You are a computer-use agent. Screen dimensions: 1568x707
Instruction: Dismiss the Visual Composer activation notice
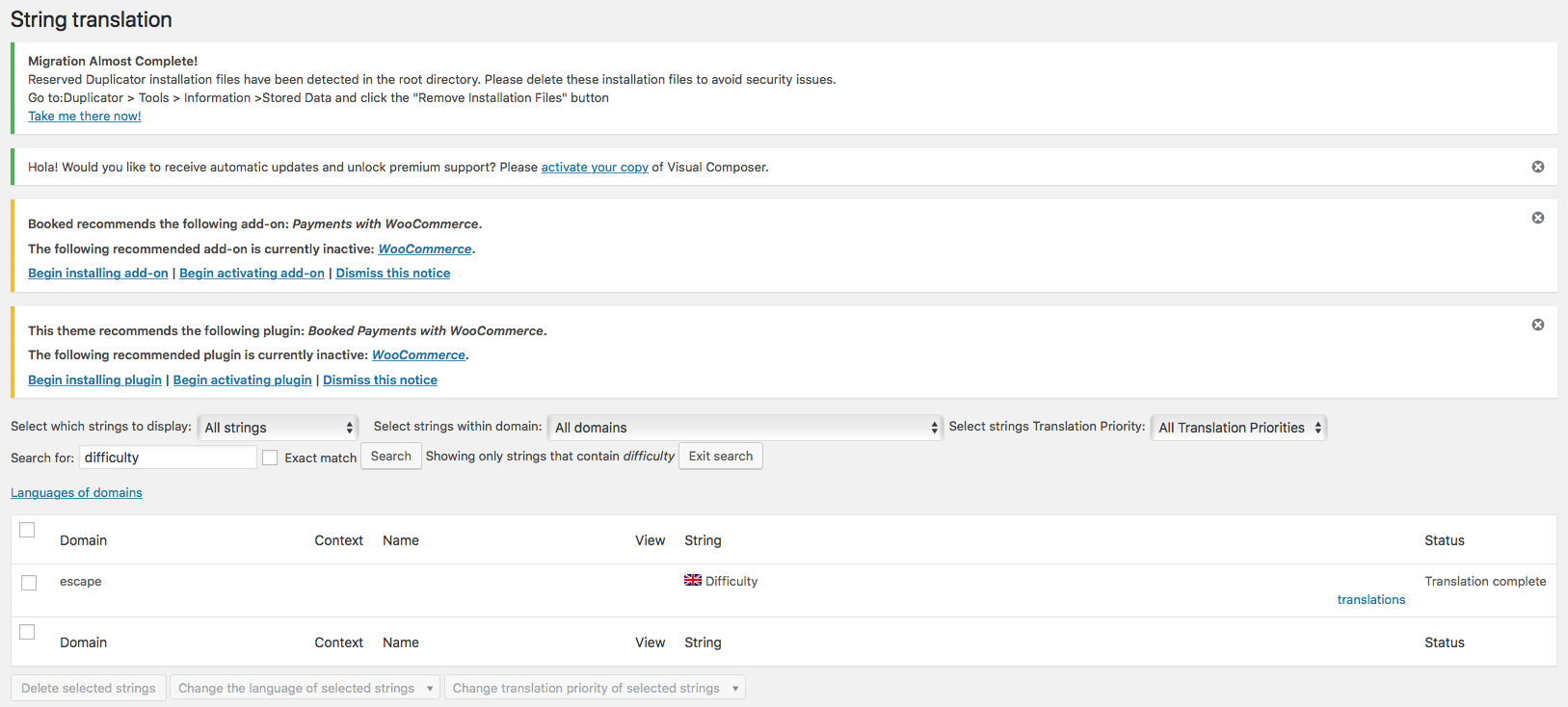1538,167
